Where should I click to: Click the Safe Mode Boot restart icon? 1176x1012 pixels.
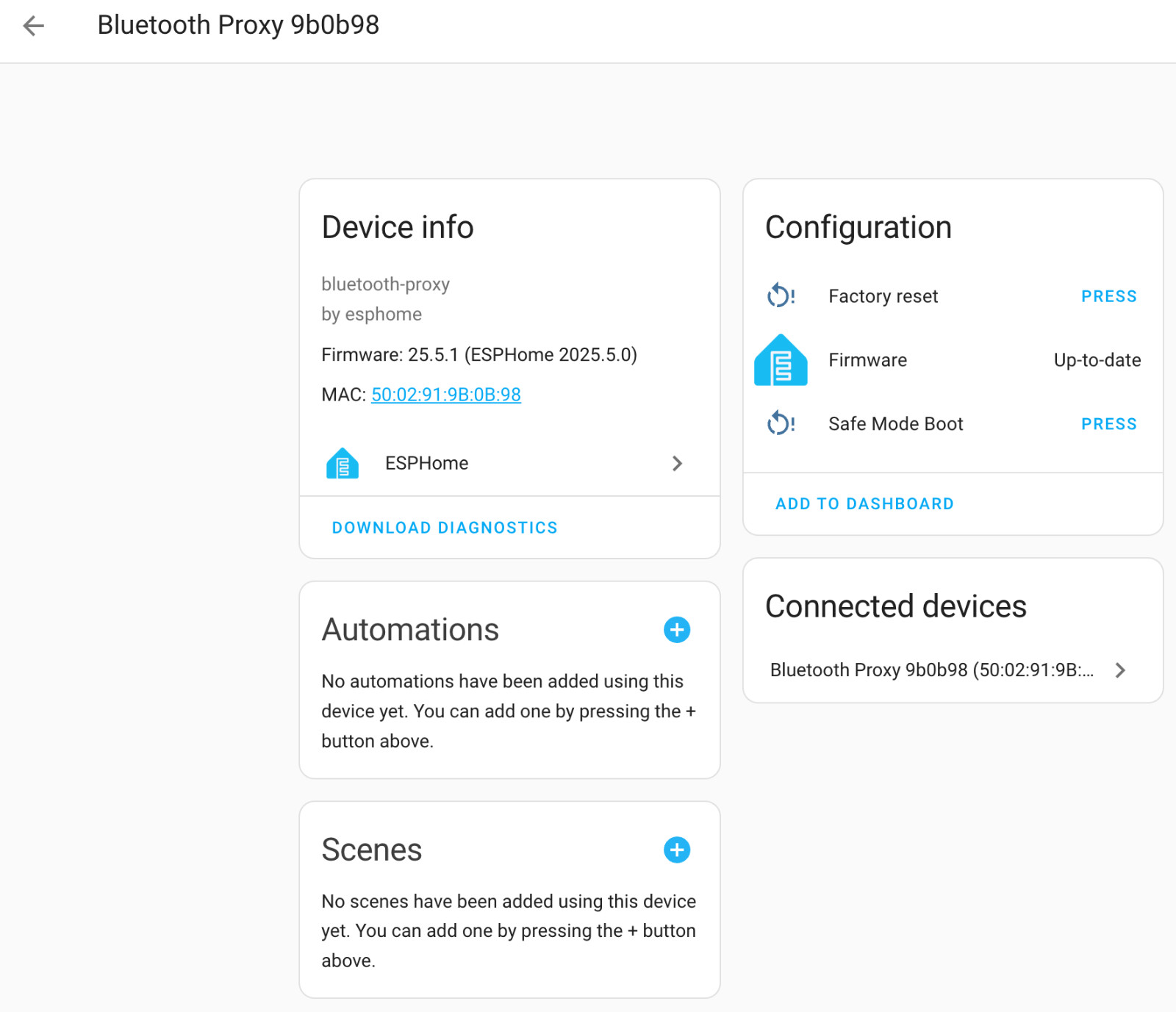click(781, 423)
